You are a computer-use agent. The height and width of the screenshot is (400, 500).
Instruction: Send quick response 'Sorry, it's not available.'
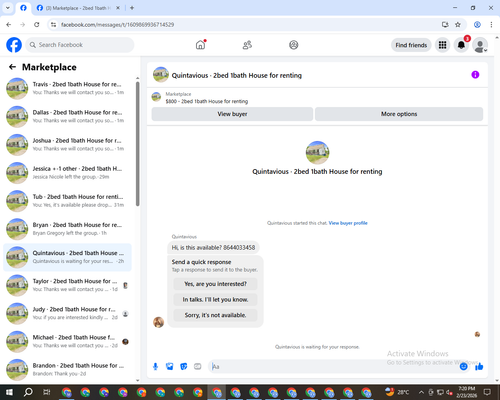tap(215, 315)
